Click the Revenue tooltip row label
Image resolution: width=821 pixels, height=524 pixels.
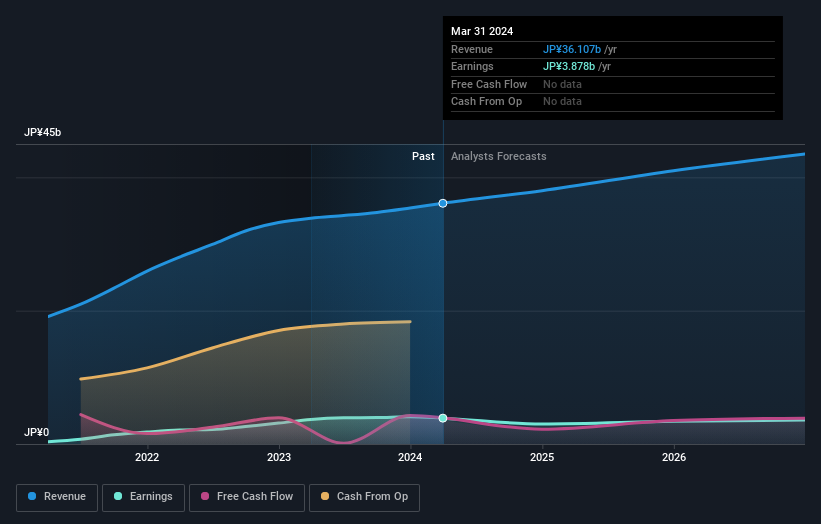(472, 49)
